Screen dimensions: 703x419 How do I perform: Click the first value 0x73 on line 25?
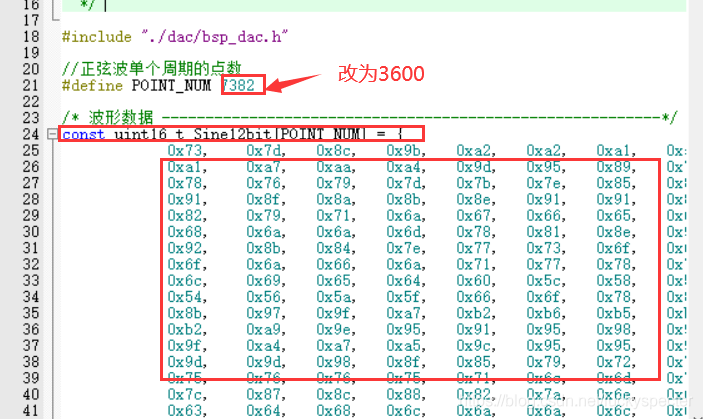coord(184,150)
